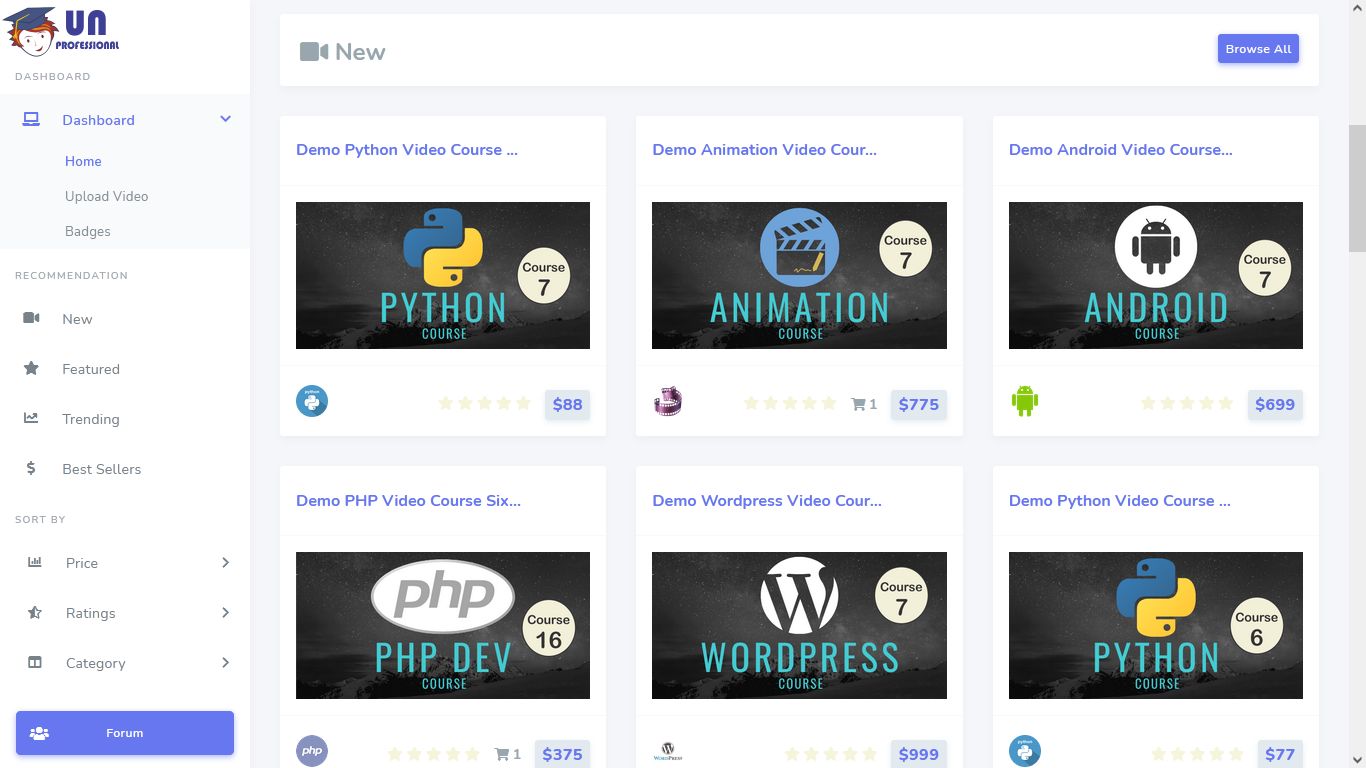Click the Android robot avatar on $699 course
This screenshot has width=1366, height=768.
1025,401
